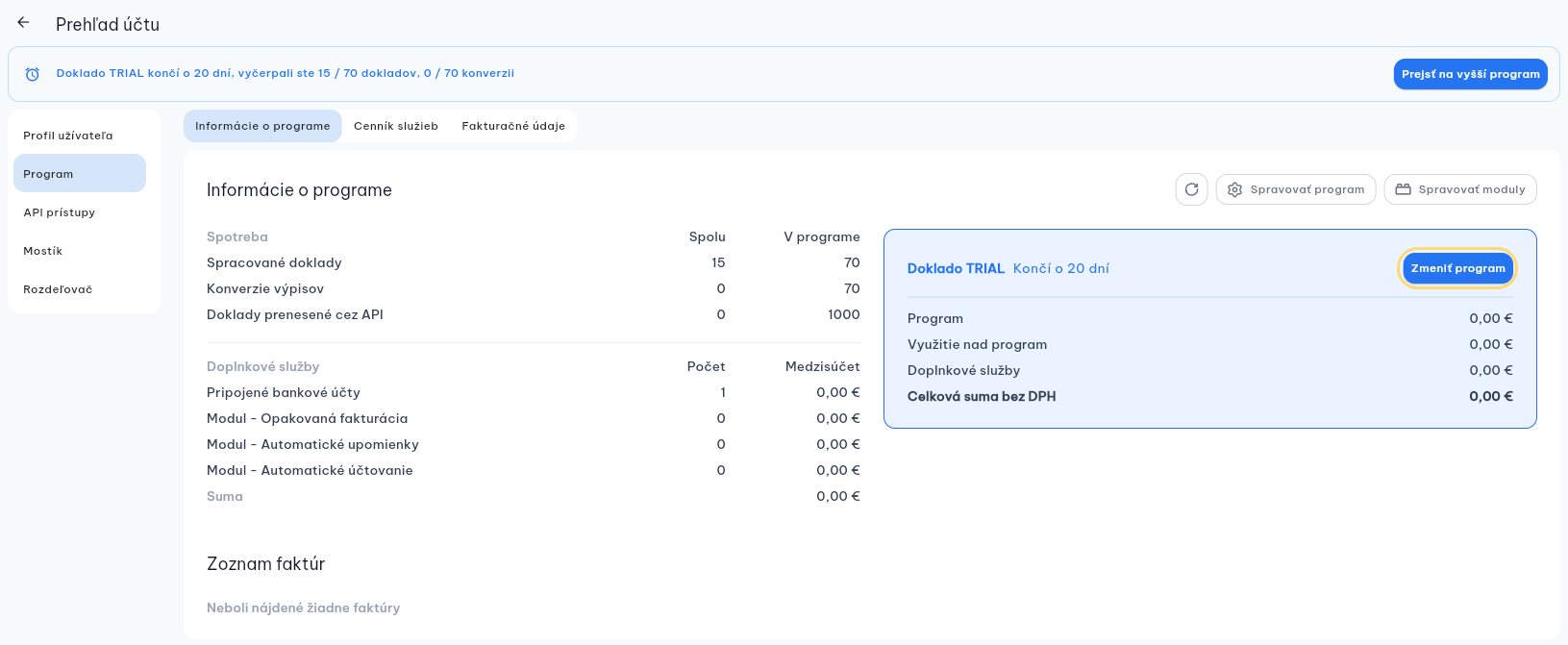Click the Pripojené bankové účty label

point(284,392)
